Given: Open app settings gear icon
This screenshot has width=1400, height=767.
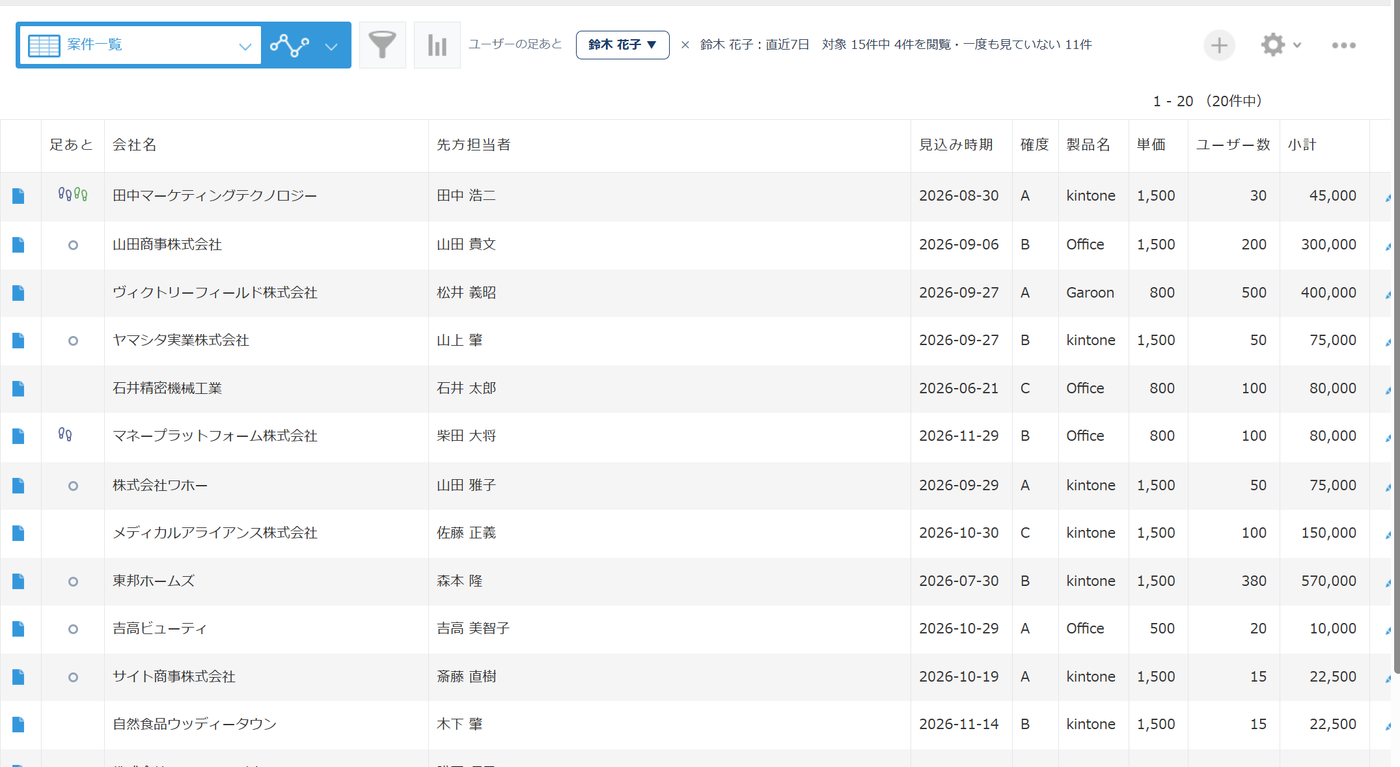Looking at the screenshot, I should [x=1272, y=45].
